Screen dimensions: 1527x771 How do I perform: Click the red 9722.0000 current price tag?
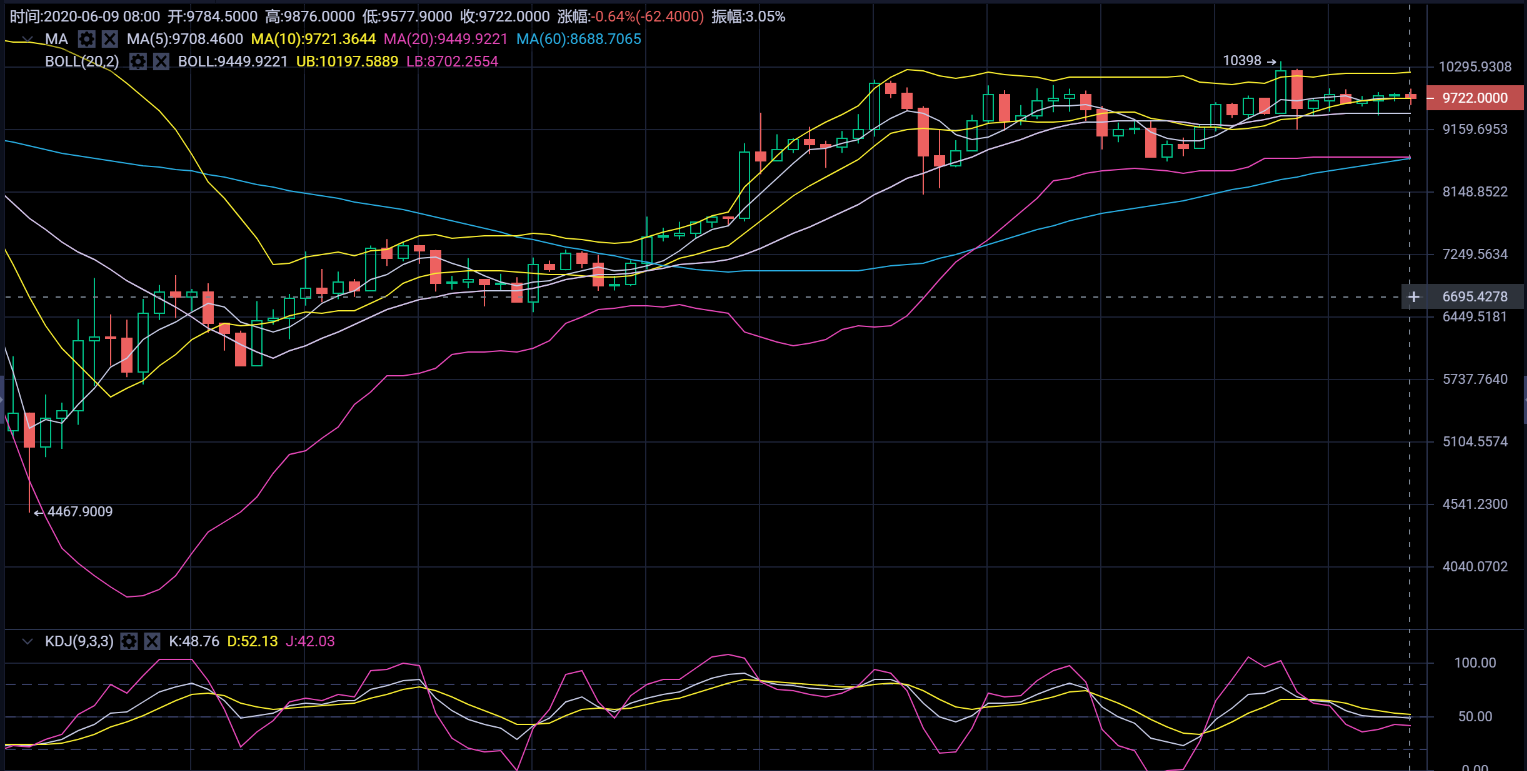tap(1476, 98)
